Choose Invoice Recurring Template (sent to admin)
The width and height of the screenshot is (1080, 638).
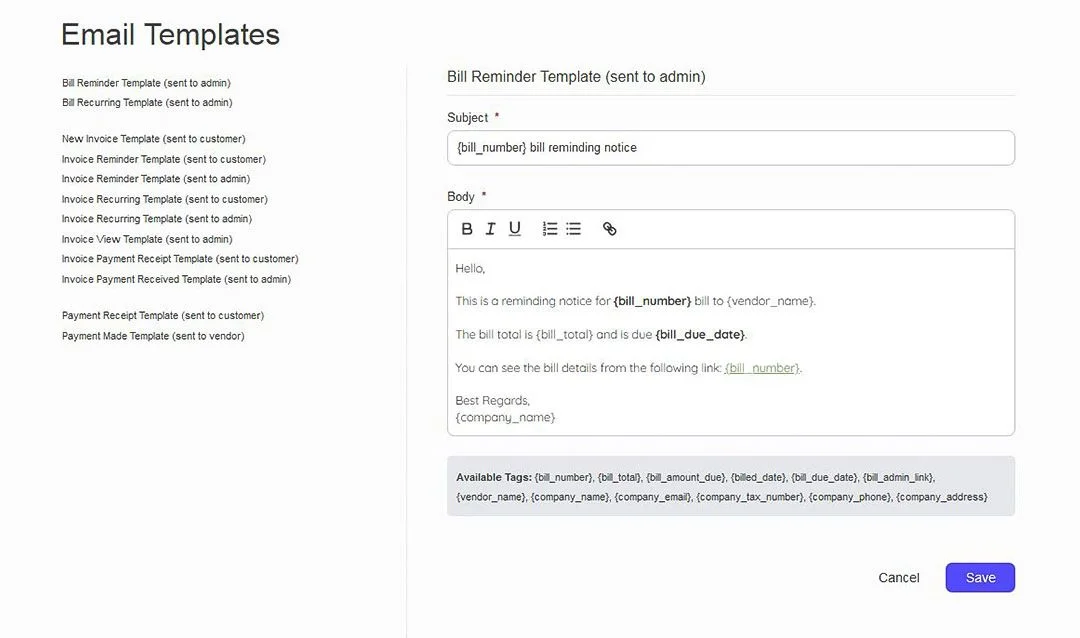click(156, 219)
